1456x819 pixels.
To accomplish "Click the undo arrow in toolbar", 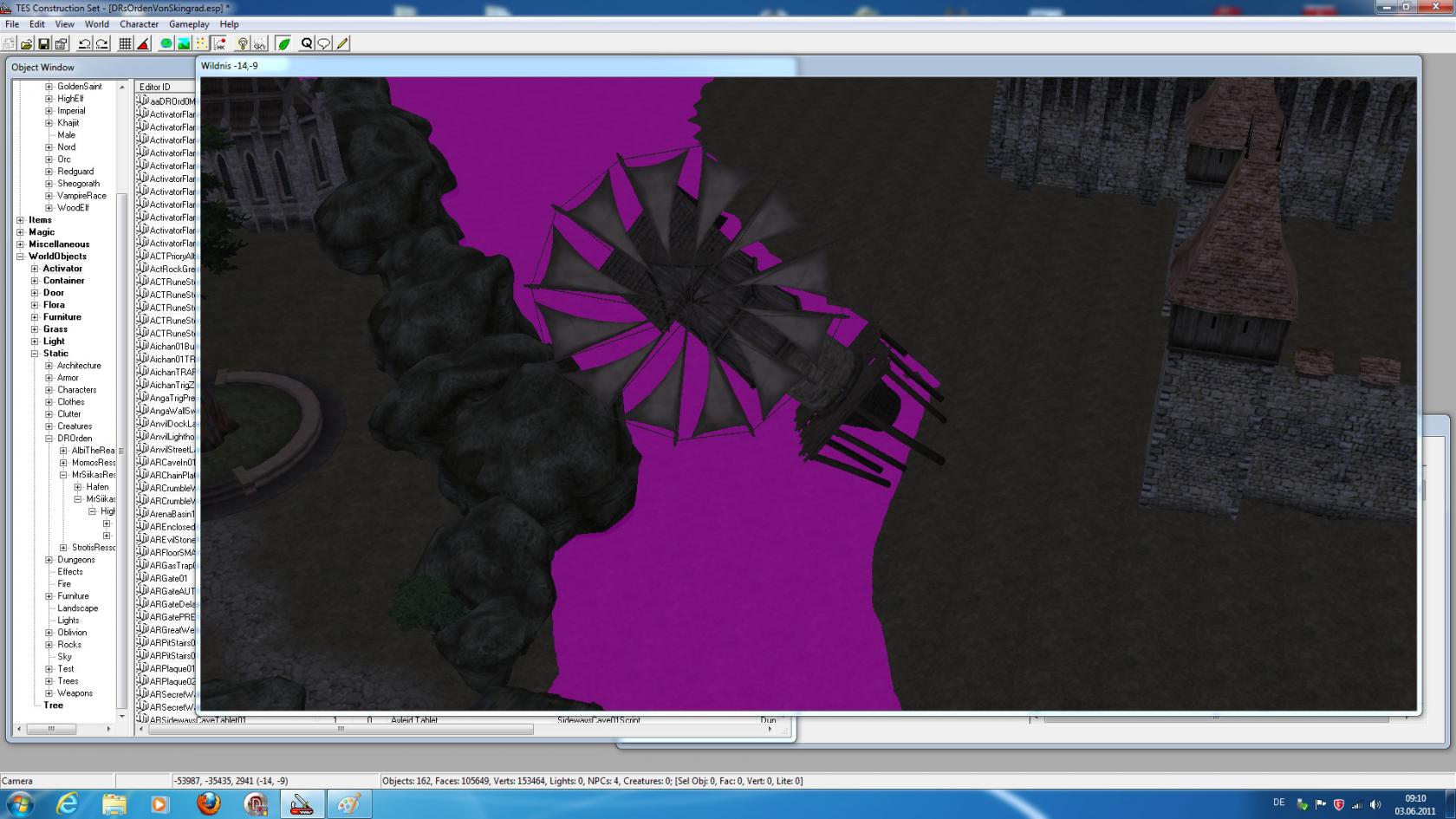I will 84,43.
